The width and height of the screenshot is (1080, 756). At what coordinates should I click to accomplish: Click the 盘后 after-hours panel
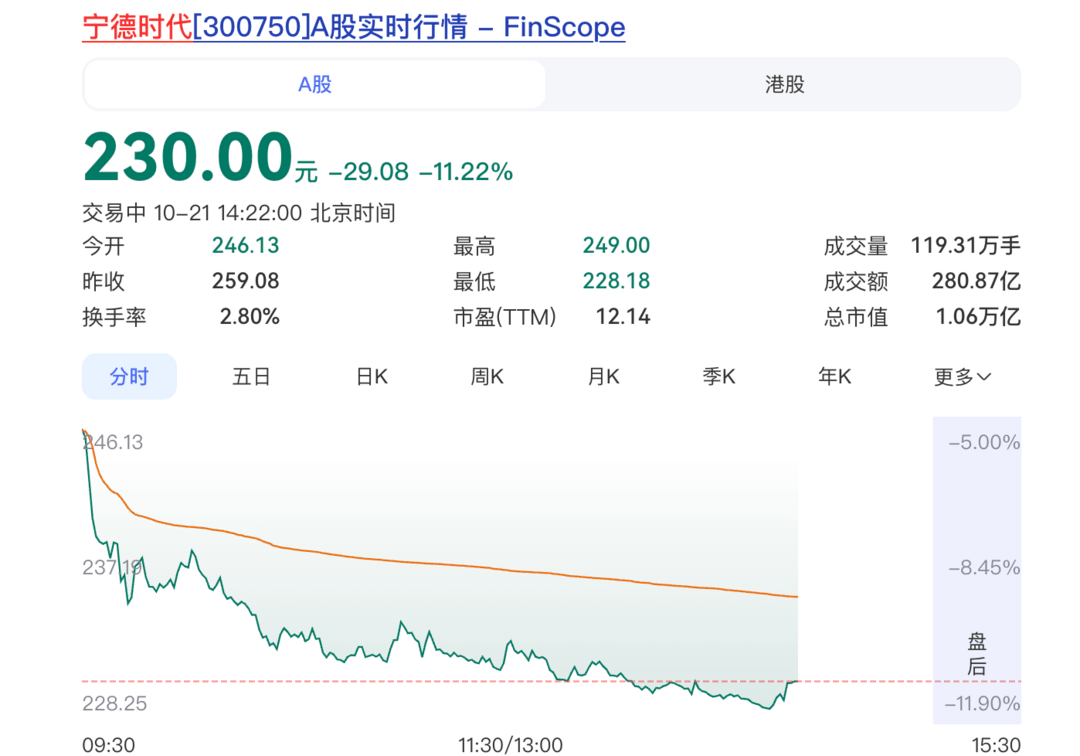click(x=977, y=570)
